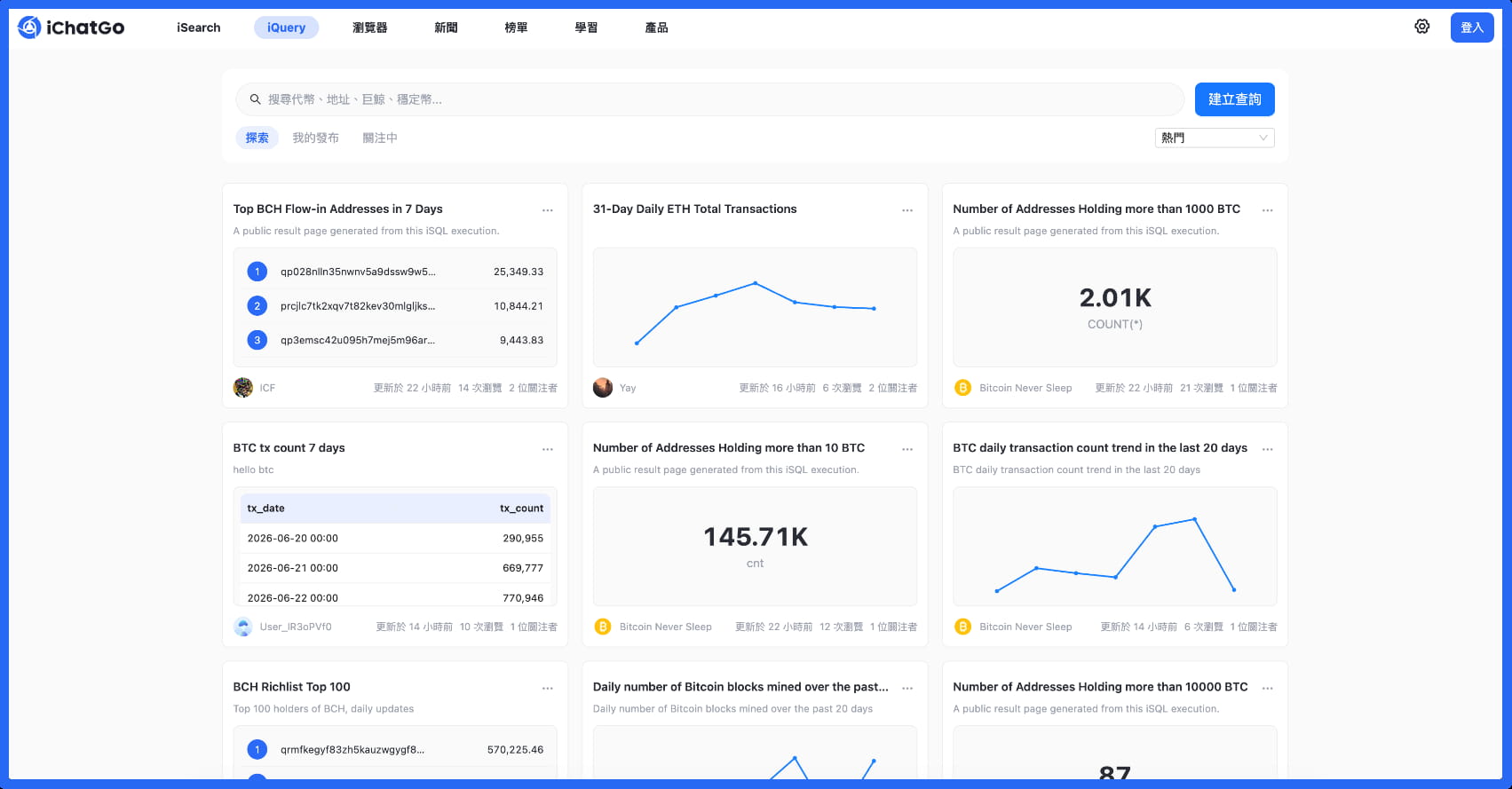Click rank 1 badge for qrmfkegyf83 address
The width and height of the screenshot is (1512, 789).
tap(257, 750)
